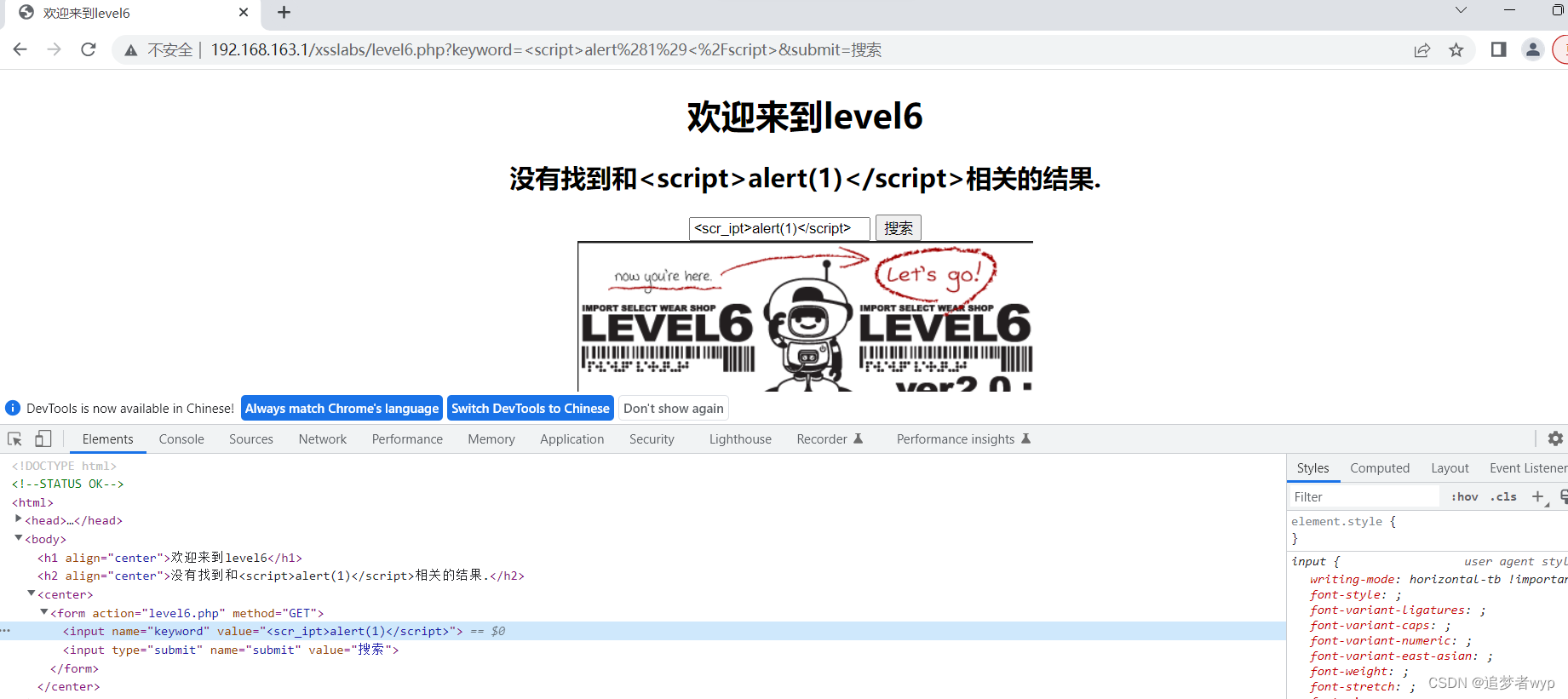The height and width of the screenshot is (699, 1568).
Task: Select the closing form tag row
Action: point(74,668)
